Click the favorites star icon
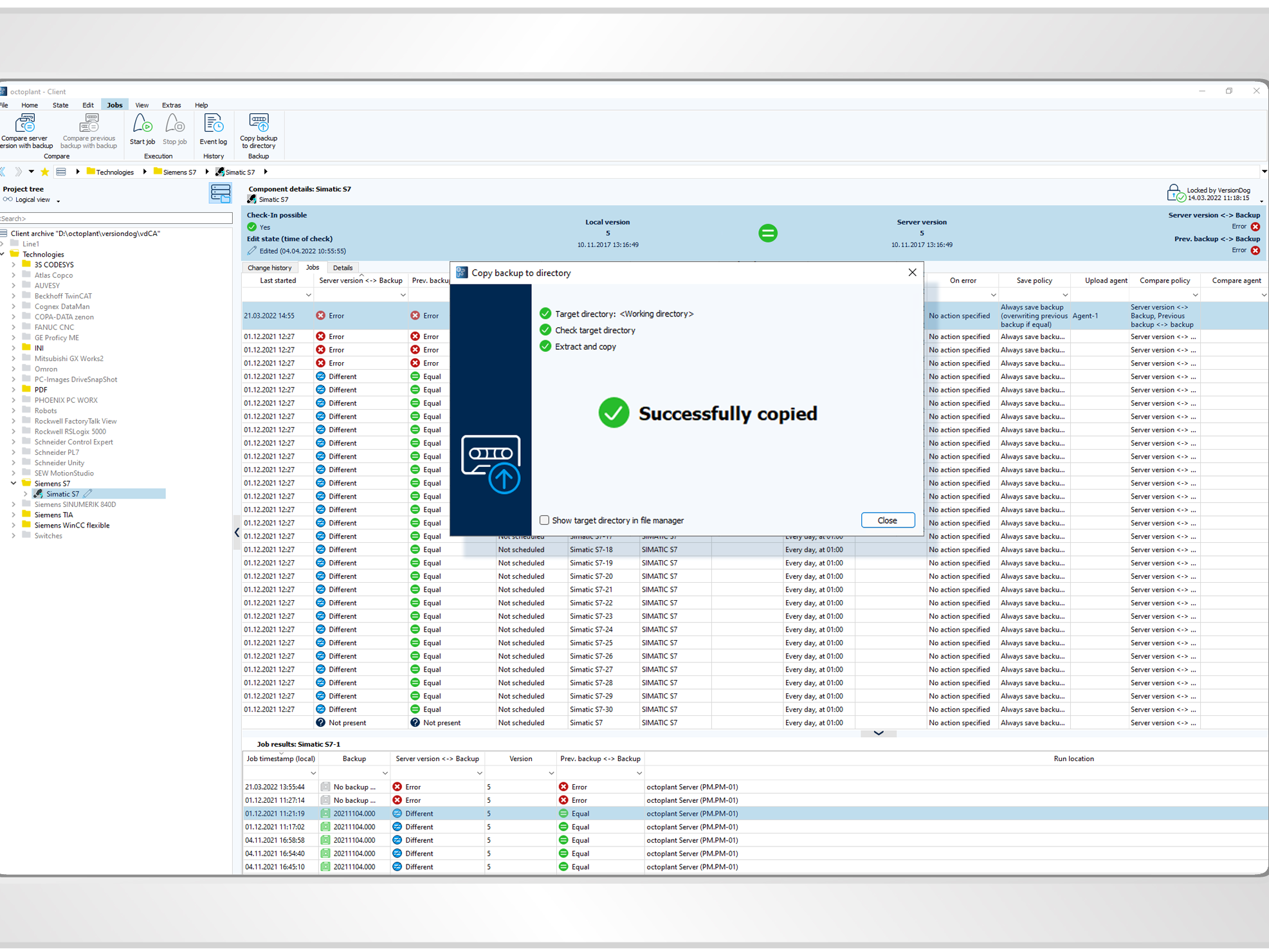 tap(45, 172)
